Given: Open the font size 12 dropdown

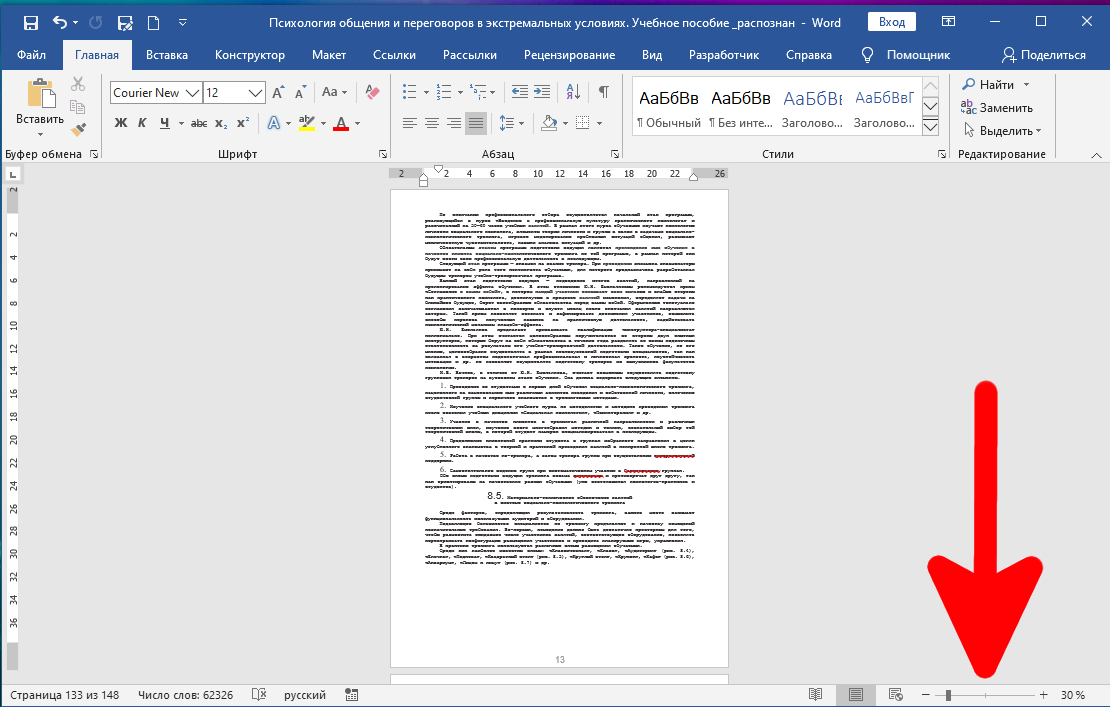Looking at the screenshot, I should 255,93.
